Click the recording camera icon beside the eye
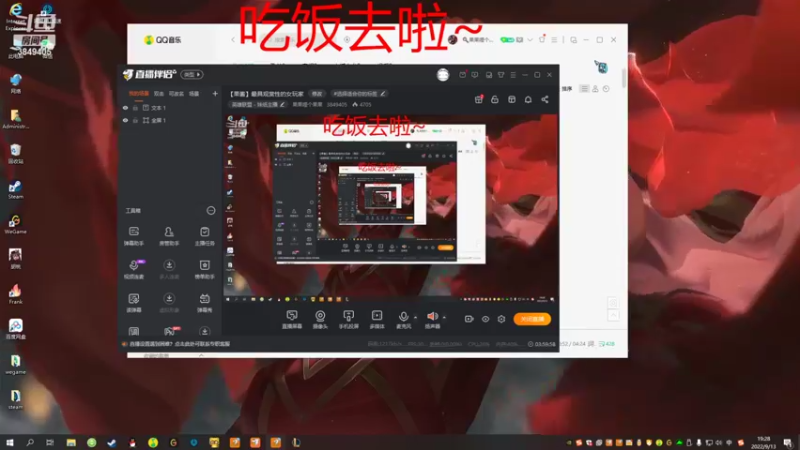 coord(469,319)
